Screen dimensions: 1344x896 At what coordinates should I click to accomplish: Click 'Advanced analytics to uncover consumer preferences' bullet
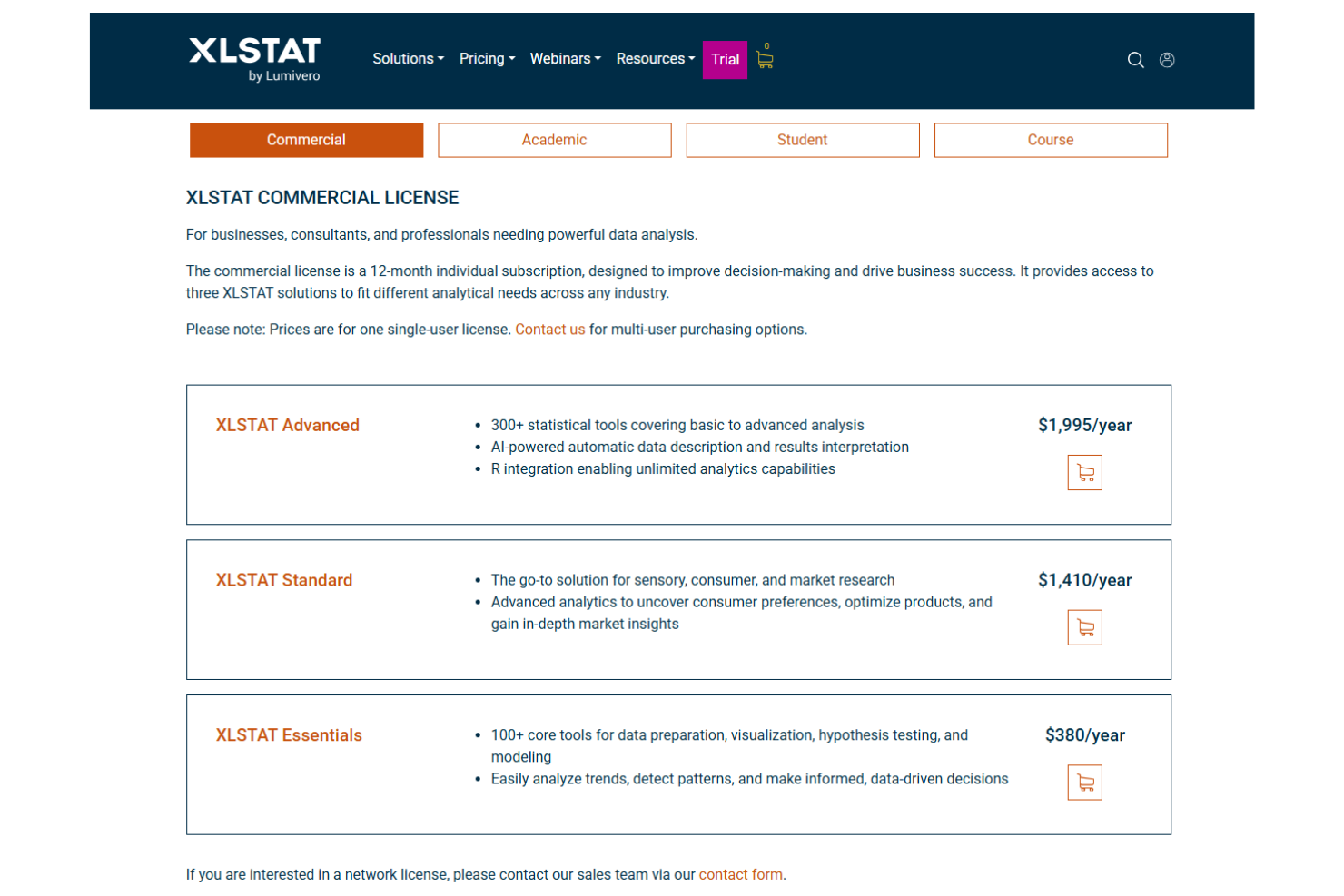pos(741,614)
